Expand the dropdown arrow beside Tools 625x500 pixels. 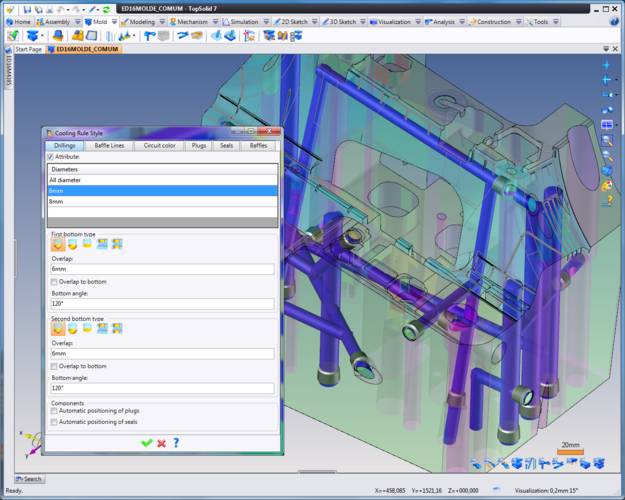point(554,21)
